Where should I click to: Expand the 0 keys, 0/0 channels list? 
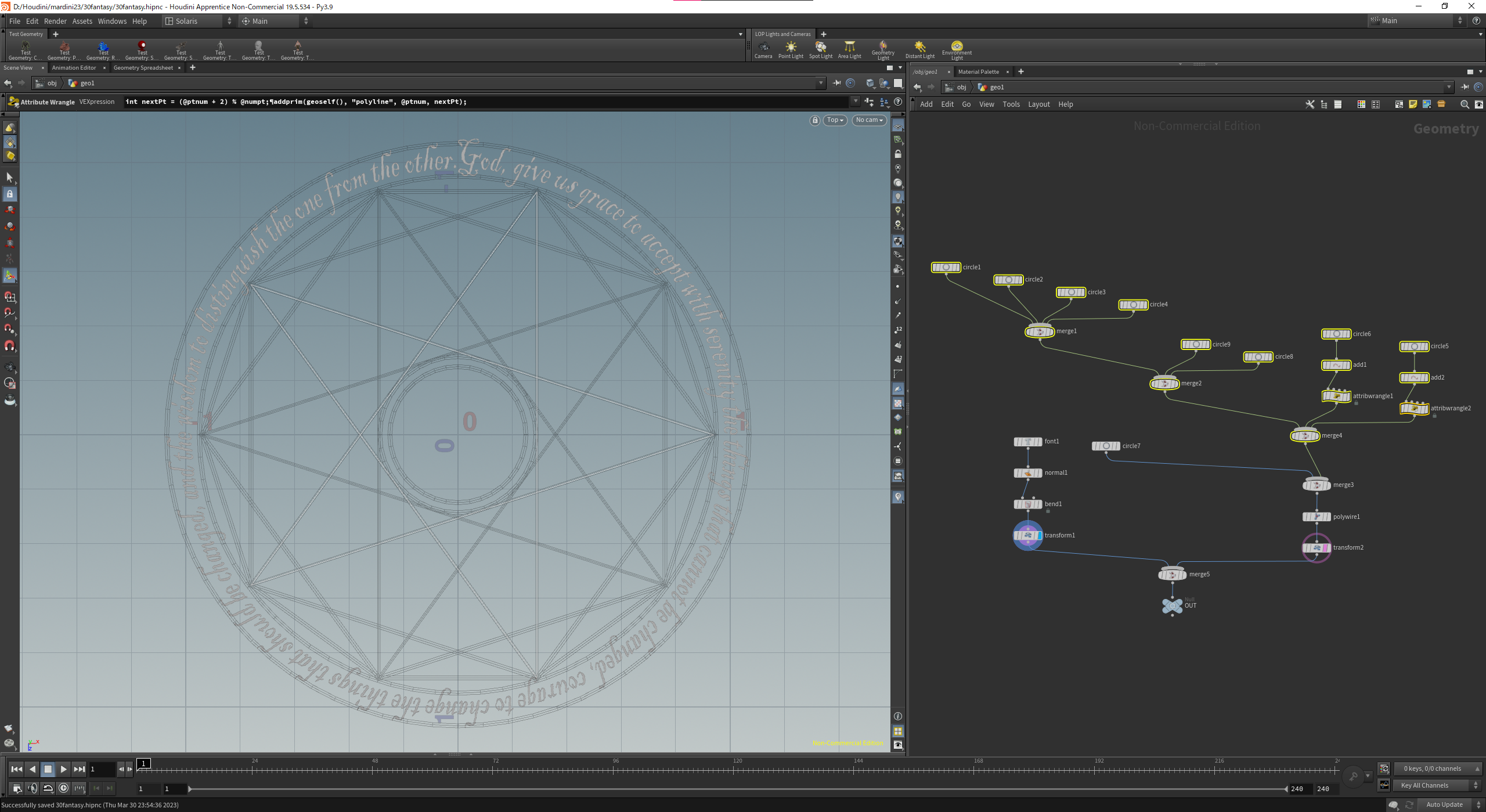[1437, 768]
